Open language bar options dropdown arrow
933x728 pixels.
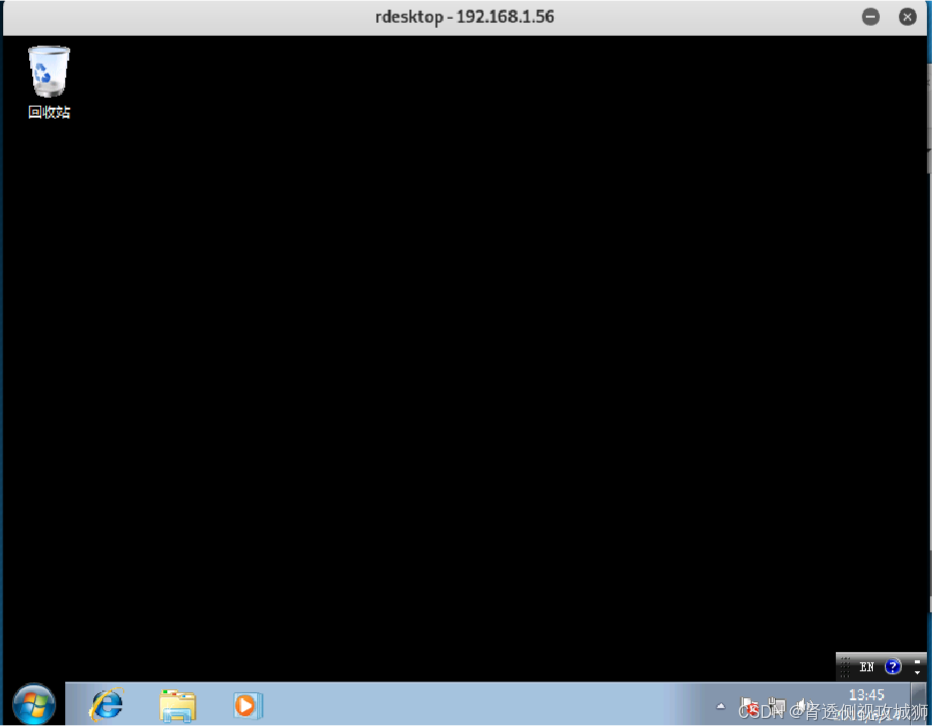coord(918,673)
